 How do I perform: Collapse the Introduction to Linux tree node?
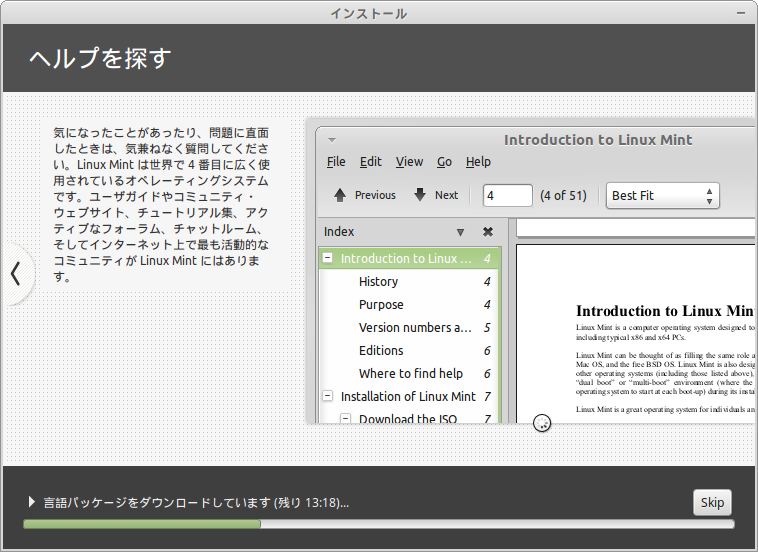coord(328,258)
